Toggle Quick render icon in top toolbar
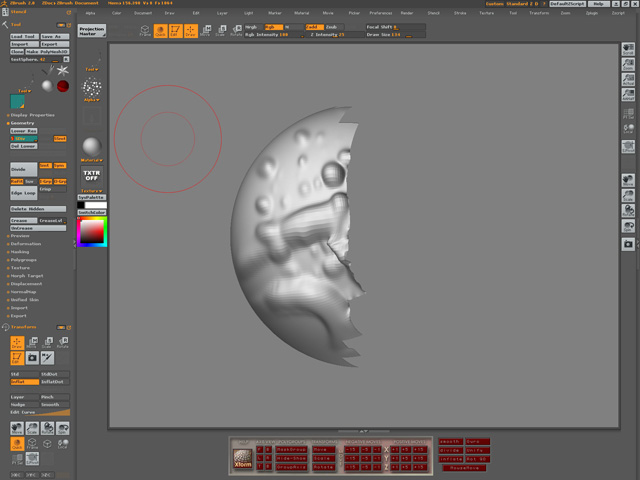 pyautogui.click(x=160, y=31)
